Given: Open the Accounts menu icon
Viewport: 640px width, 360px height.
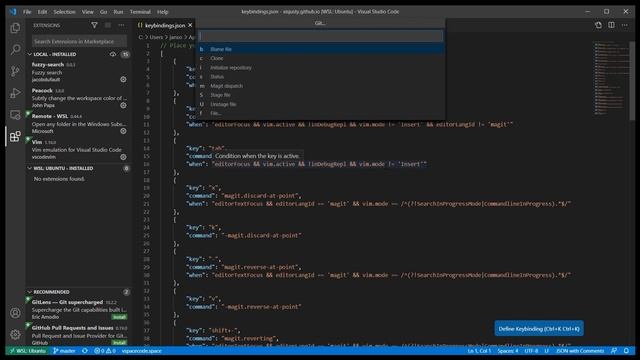Looking at the screenshot, I should pos(15,313).
